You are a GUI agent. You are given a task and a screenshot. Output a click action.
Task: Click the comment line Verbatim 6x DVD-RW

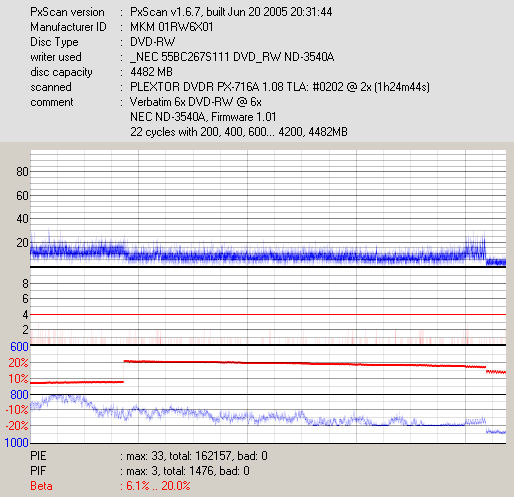tap(196, 102)
